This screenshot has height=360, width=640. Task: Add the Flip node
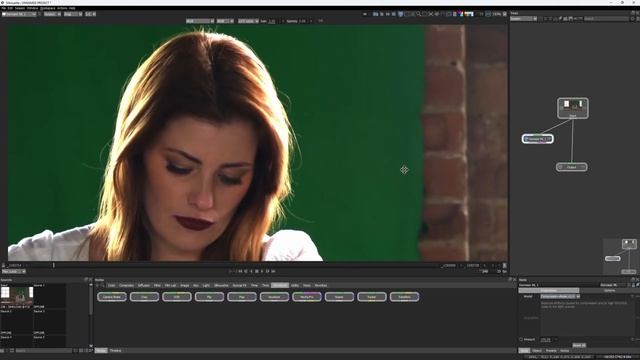(209, 297)
